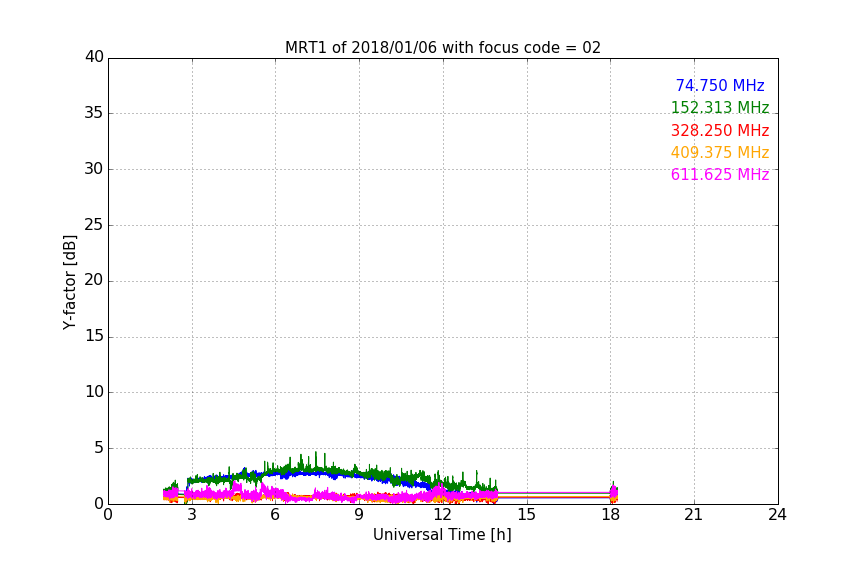
Task: Click the x-axis tick label '21'
Action: click(x=694, y=515)
